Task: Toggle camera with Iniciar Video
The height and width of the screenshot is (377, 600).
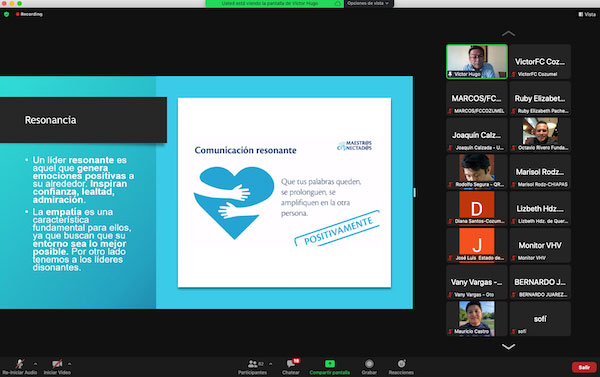Action: pyautogui.click(x=57, y=364)
